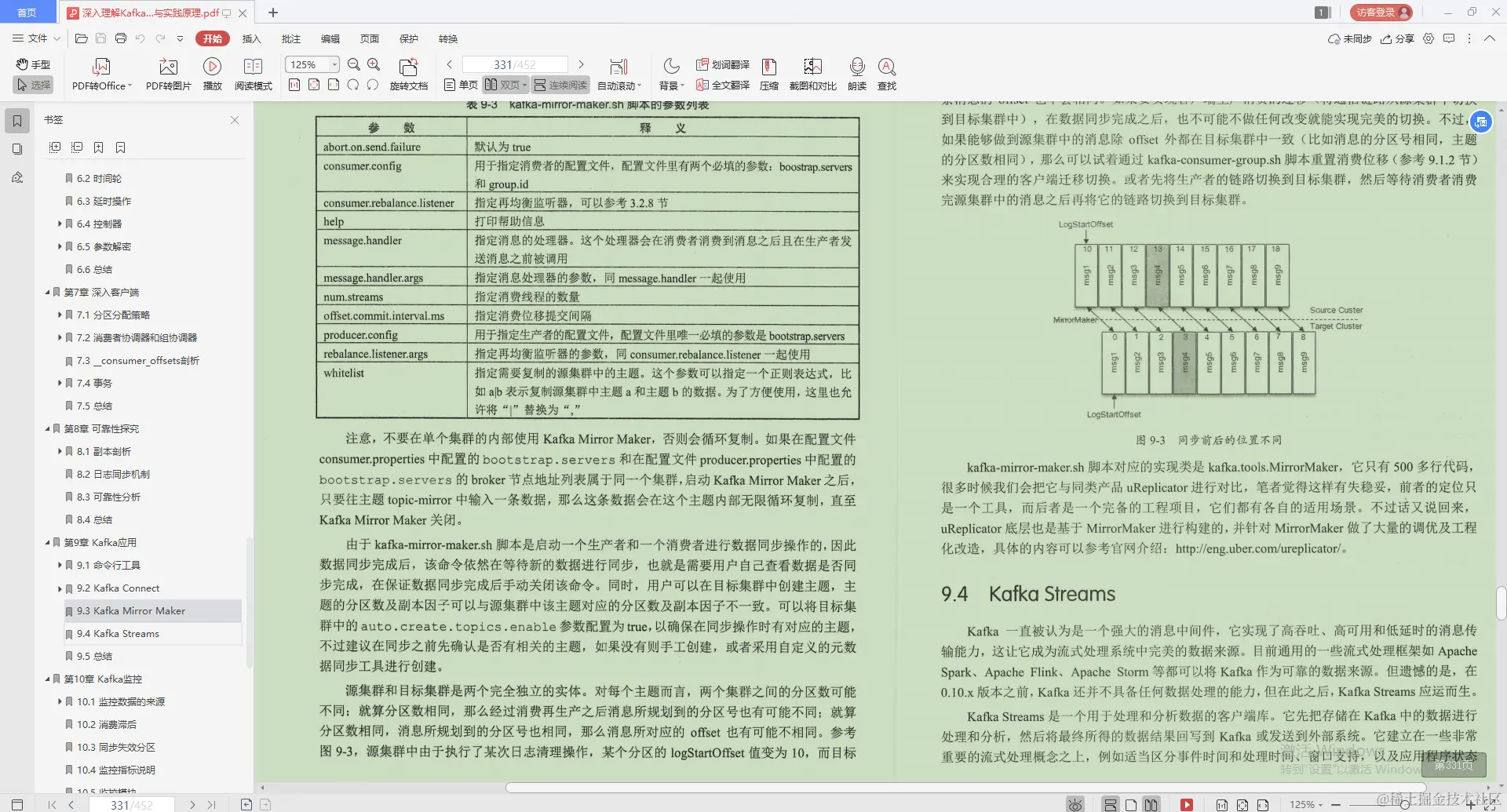The image size is (1507, 812).
Task: Open the 压缩 compress tool
Action: pos(768,73)
